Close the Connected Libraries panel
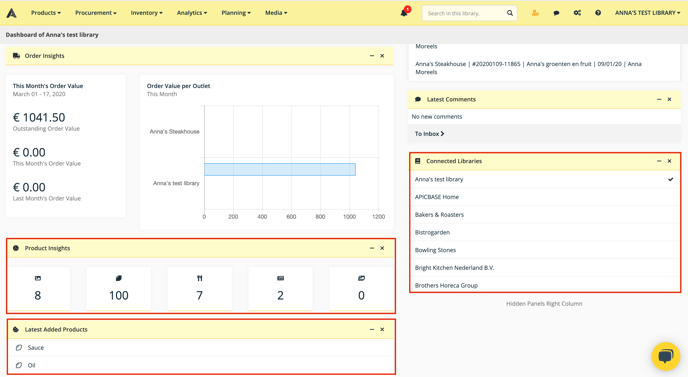688x377 pixels. (670, 161)
